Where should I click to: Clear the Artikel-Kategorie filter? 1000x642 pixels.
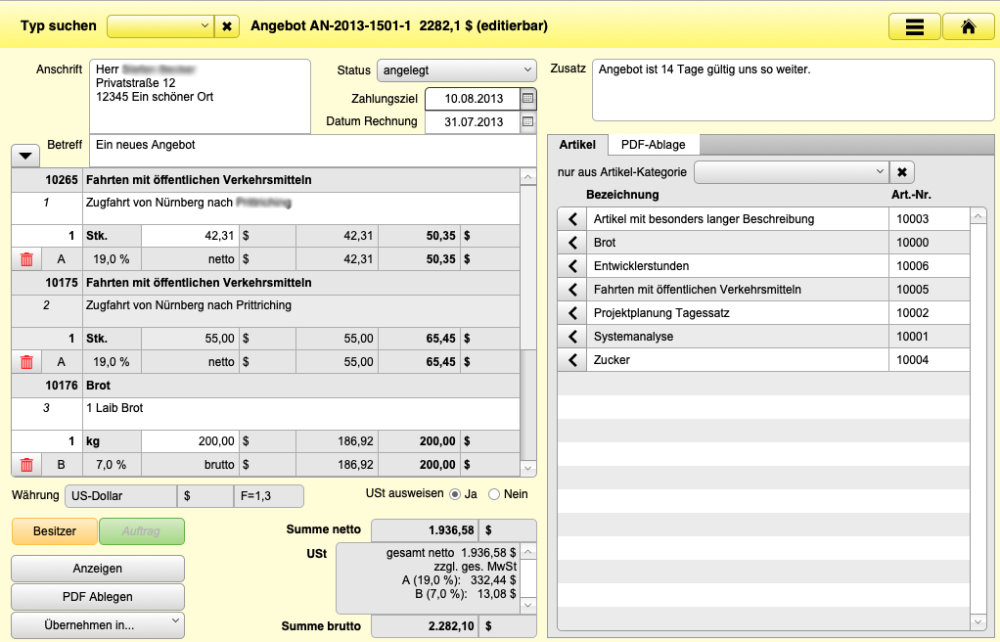pyautogui.click(x=900, y=172)
